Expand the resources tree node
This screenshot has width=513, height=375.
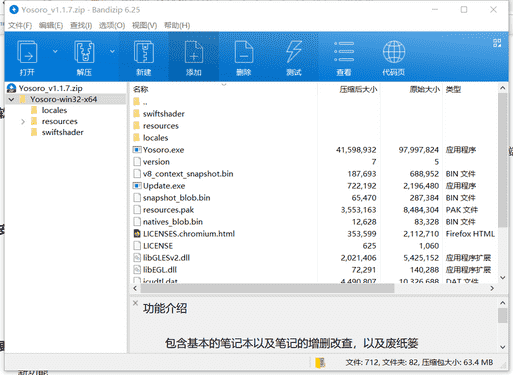point(23,122)
